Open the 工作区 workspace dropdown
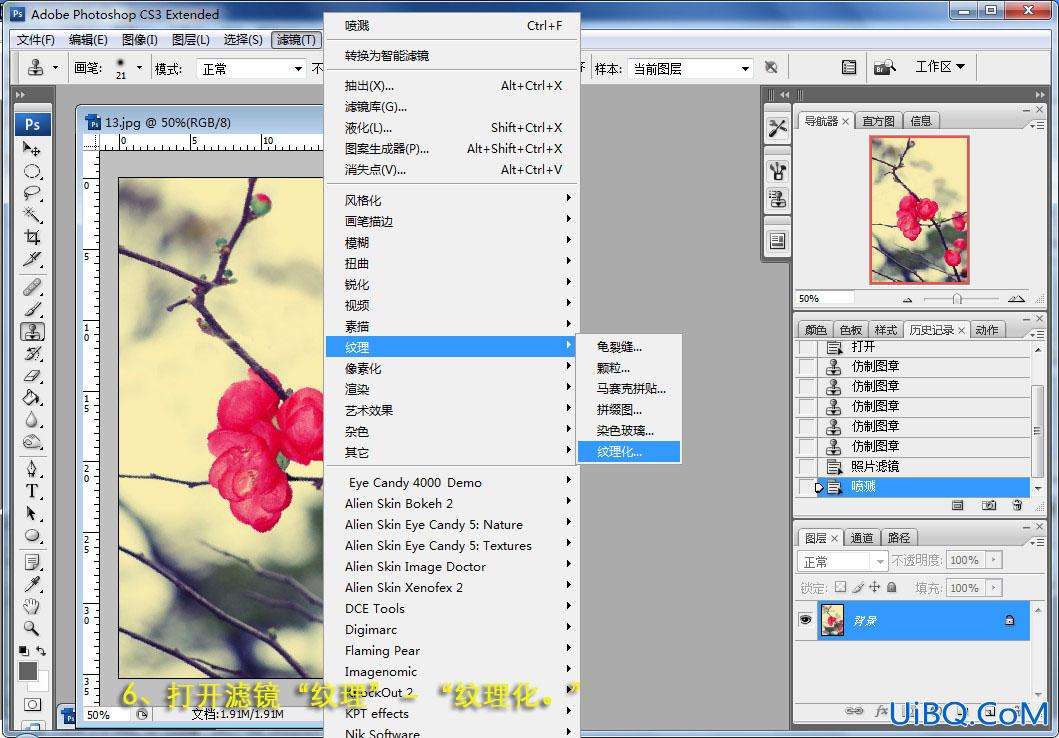 click(940, 66)
